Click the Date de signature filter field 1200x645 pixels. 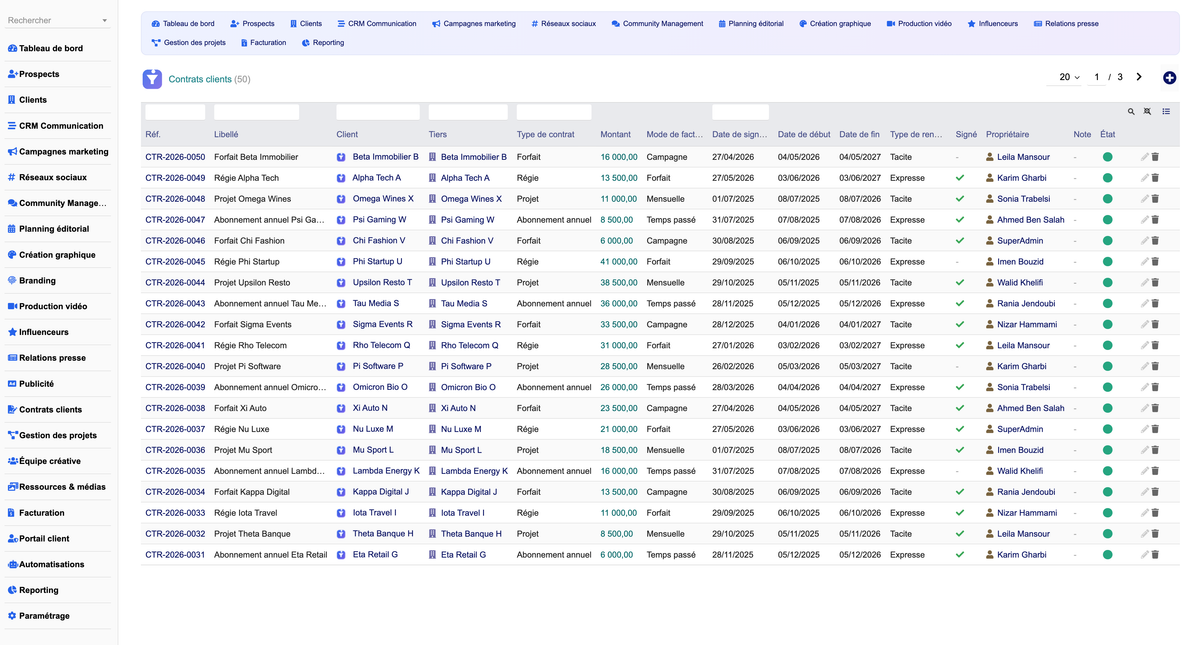[740, 112]
